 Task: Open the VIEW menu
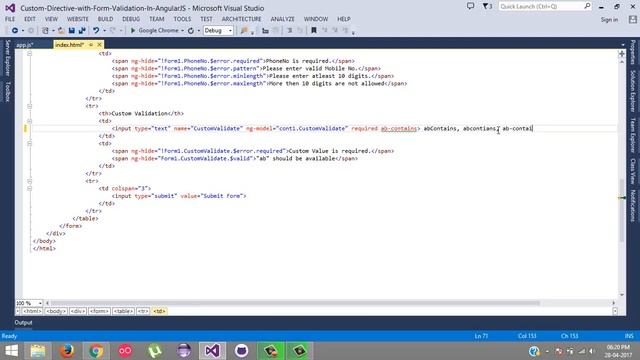[x=51, y=19]
